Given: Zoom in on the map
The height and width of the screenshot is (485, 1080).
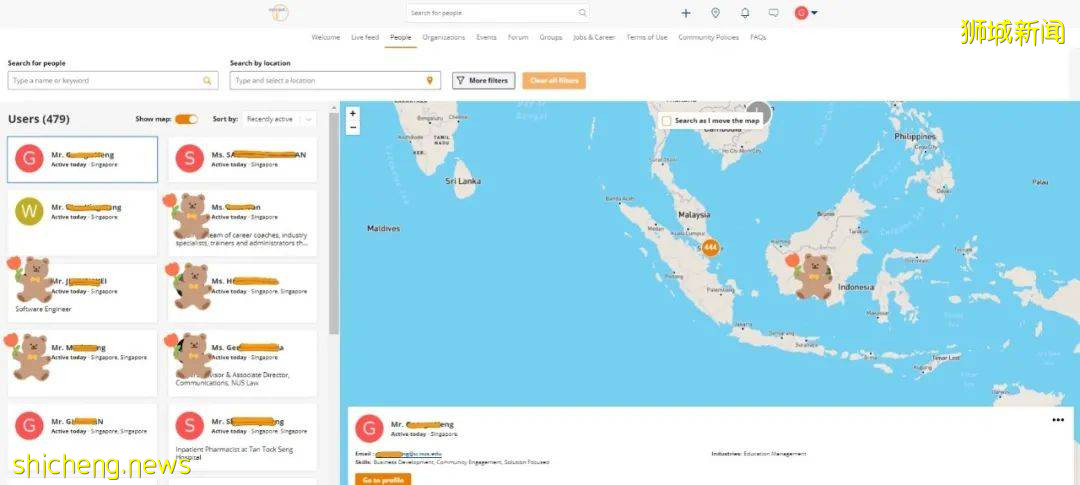Looking at the screenshot, I should (352, 114).
